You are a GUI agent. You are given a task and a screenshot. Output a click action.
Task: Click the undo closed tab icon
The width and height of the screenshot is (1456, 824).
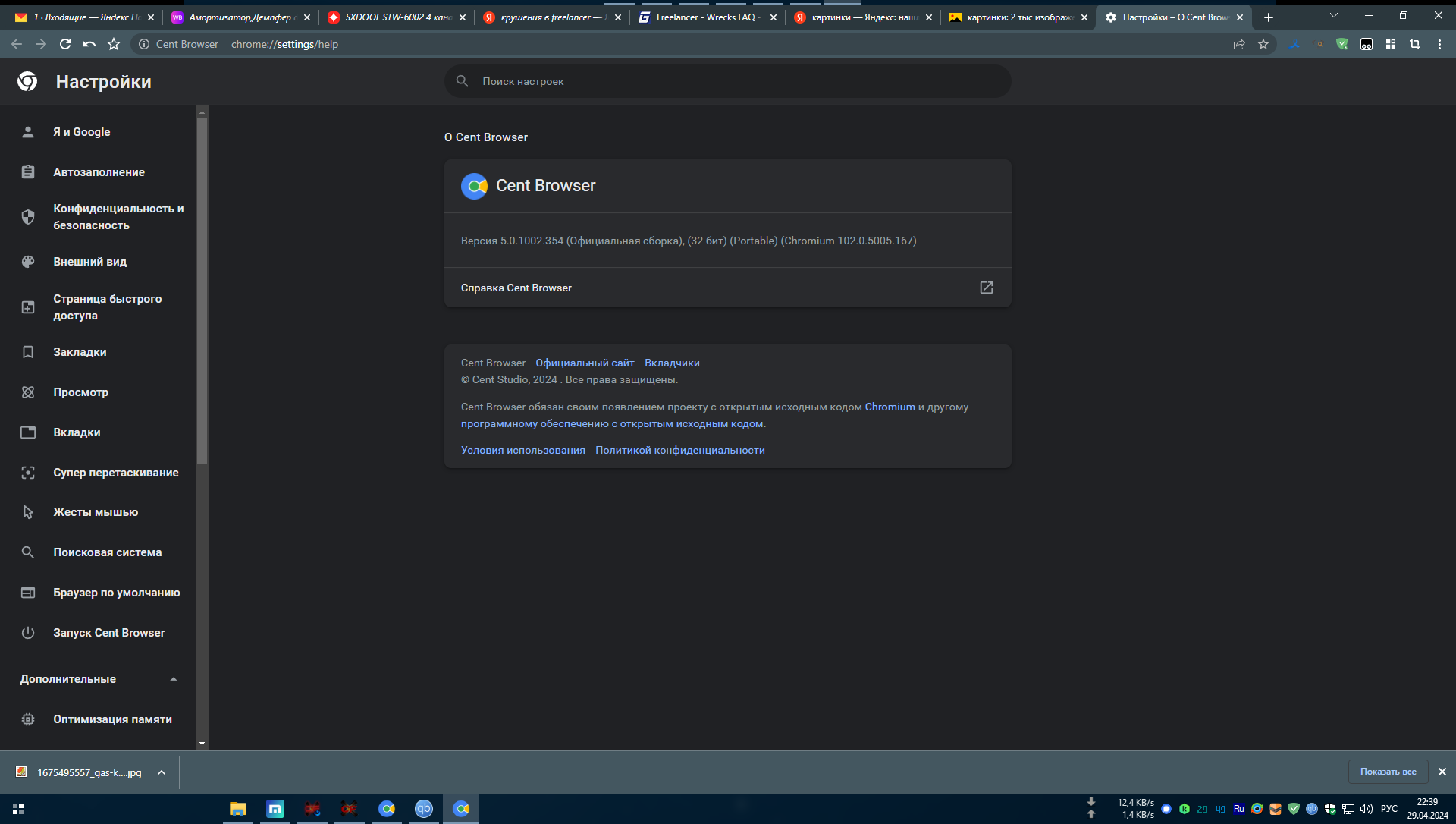[89, 44]
